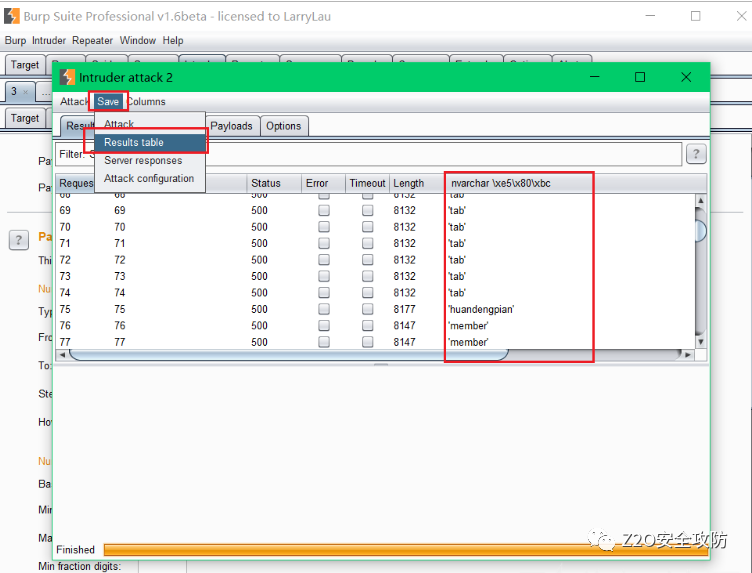
Task: Click the payload help question mark in main window
Action: click(x=19, y=240)
